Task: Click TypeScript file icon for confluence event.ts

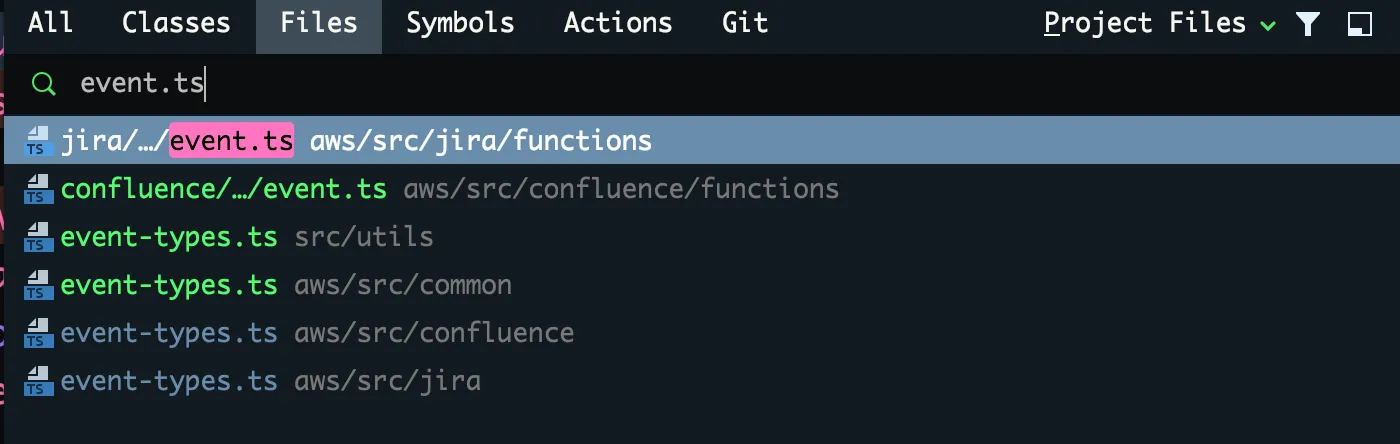Action: [38, 189]
